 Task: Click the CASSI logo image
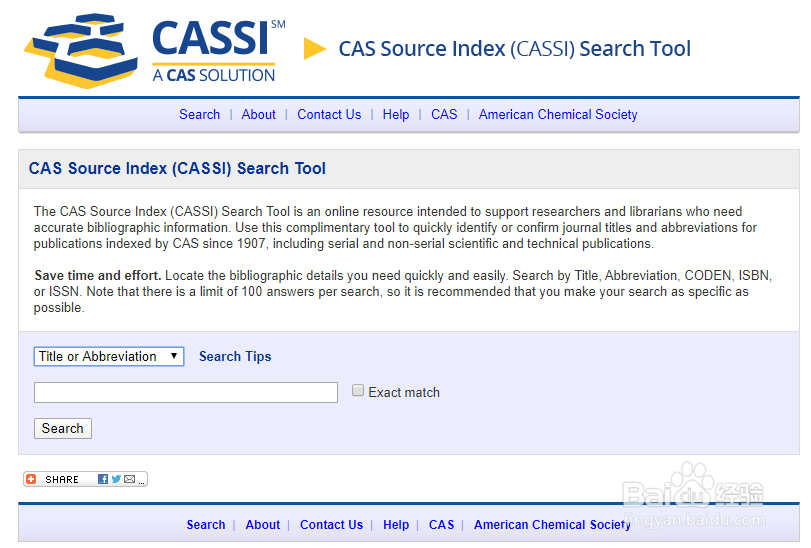(154, 51)
